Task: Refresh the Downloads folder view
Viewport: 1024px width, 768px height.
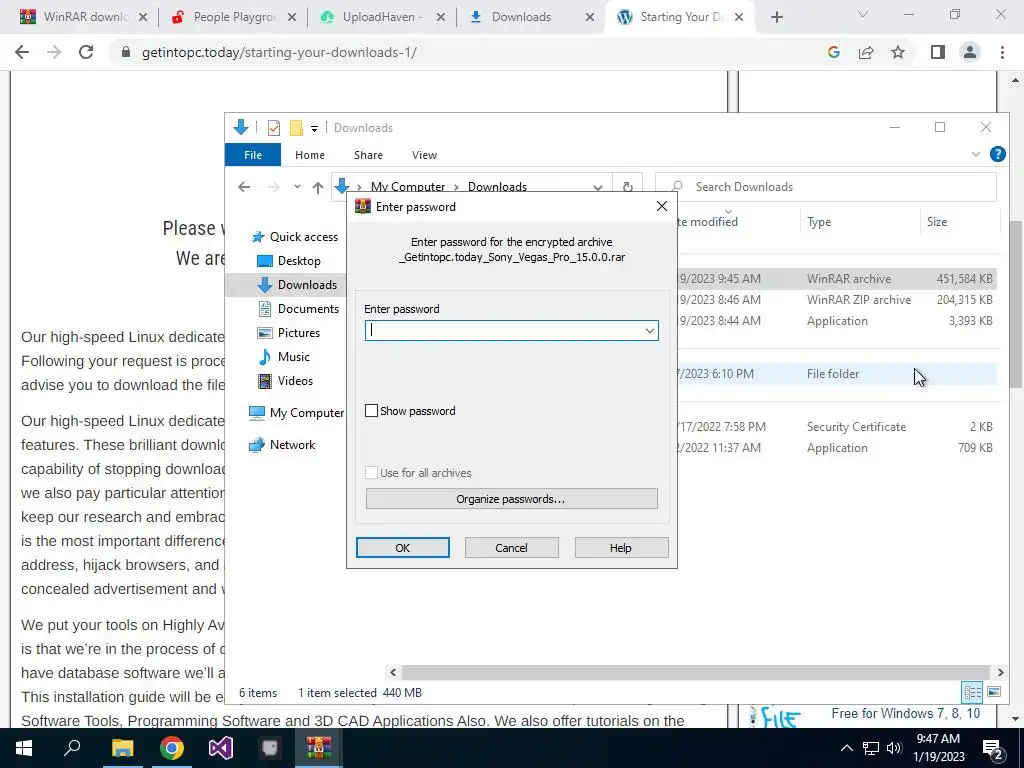Action: pyautogui.click(x=628, y=187)
